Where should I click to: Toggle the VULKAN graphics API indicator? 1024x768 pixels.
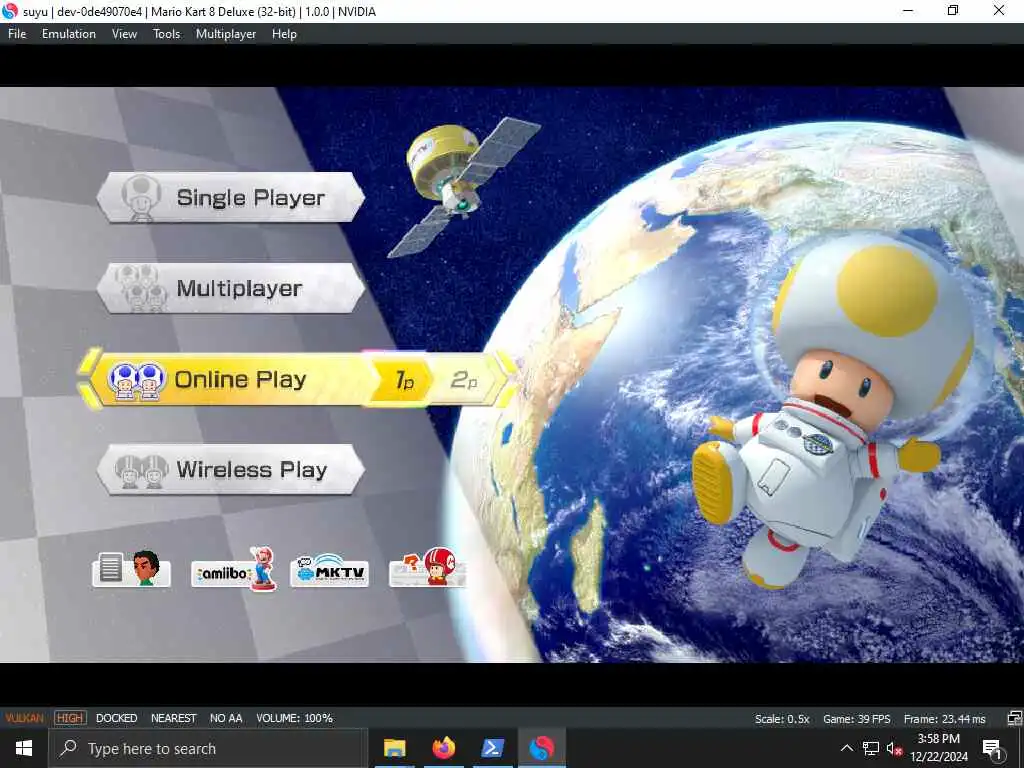[x=24, y=718]
